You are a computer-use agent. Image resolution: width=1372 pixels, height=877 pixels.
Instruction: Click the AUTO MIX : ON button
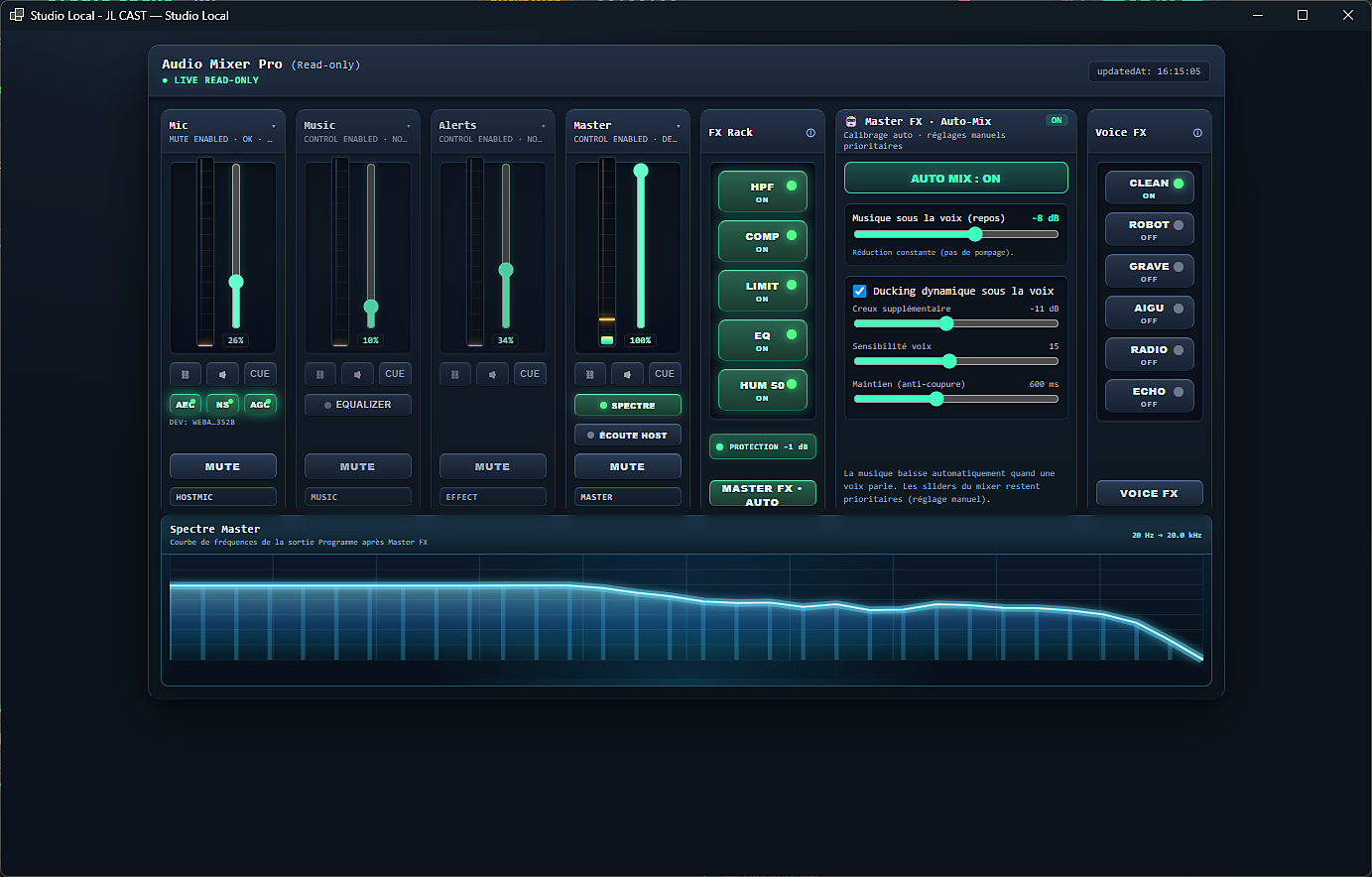(956, 178)
